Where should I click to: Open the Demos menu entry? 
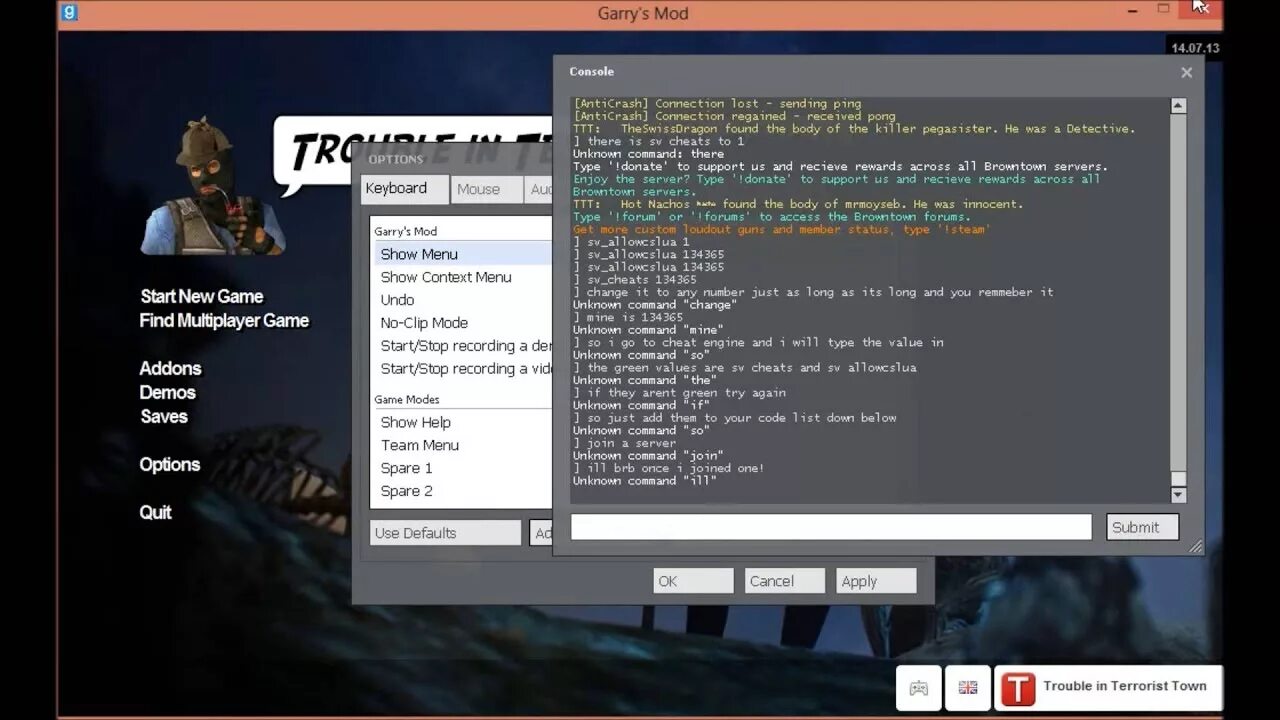(x=167, y=392)
